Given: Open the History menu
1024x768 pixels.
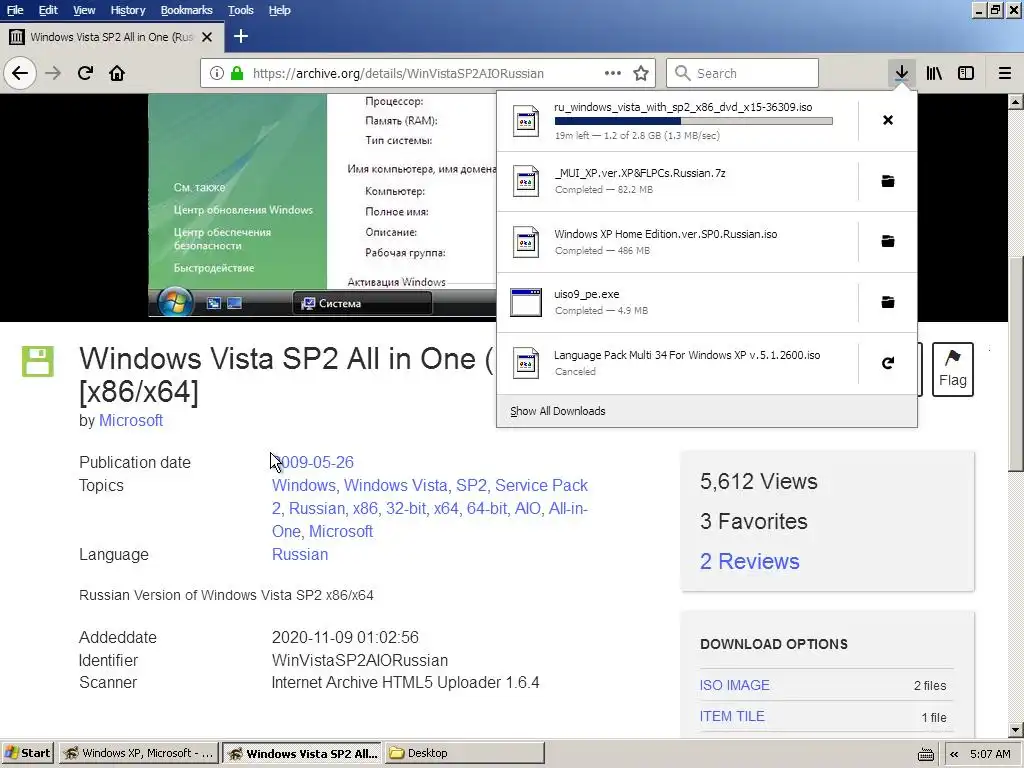Looking at the screenshot, I should coord(127,10).
